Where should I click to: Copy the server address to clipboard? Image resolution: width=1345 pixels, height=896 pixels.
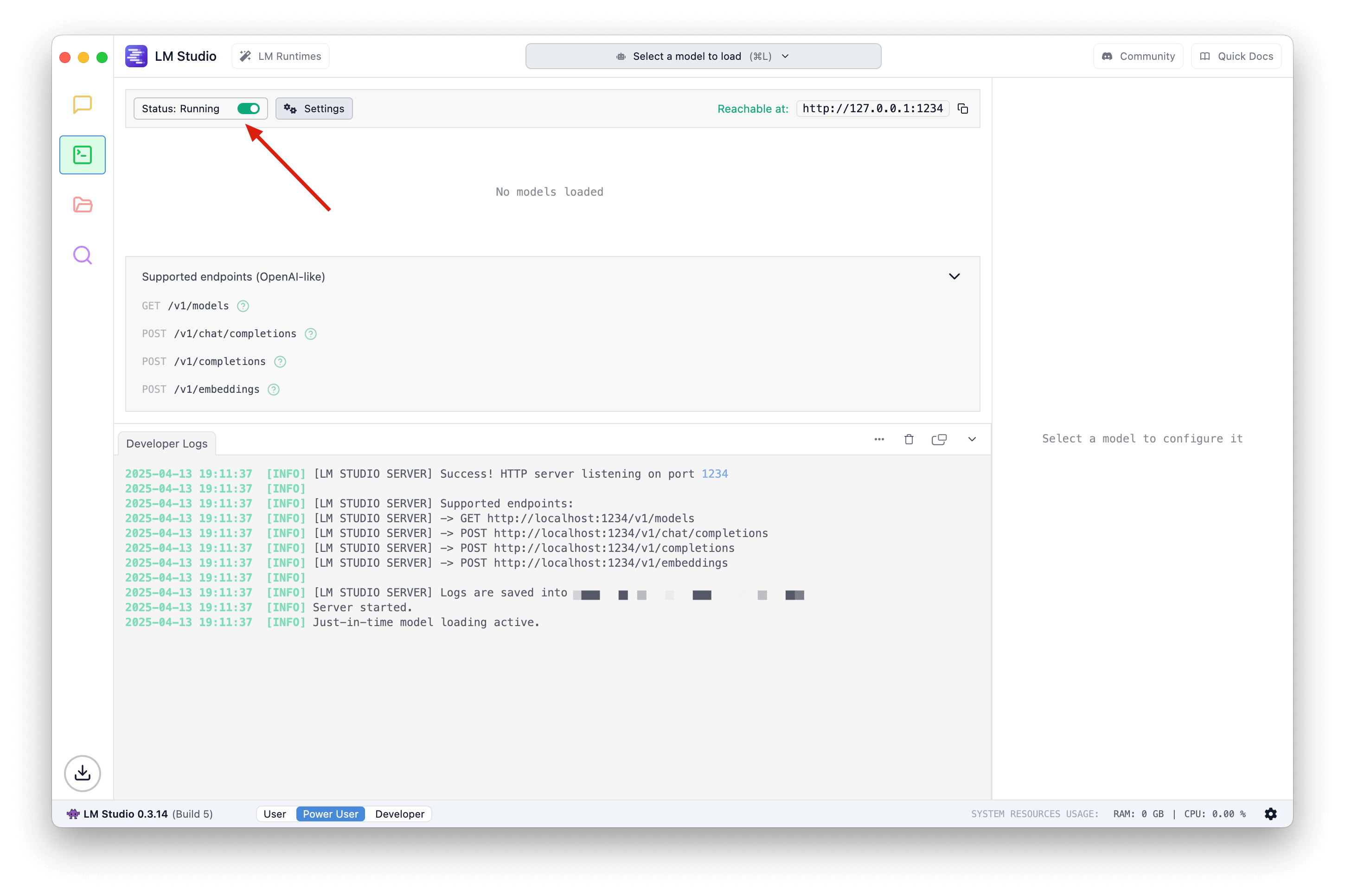(963, 109)
